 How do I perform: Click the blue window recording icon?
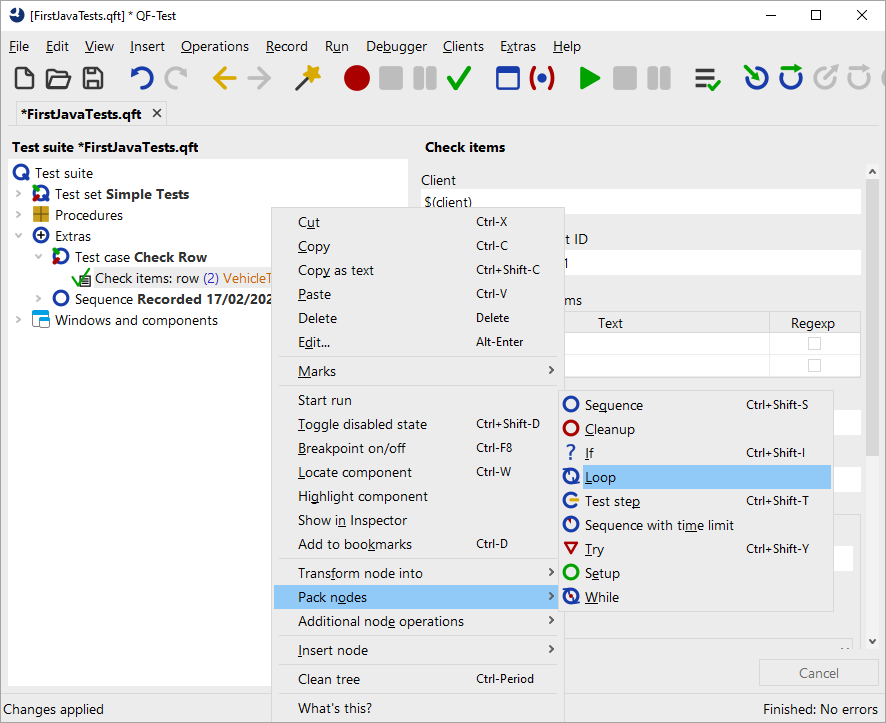[507, 78]
